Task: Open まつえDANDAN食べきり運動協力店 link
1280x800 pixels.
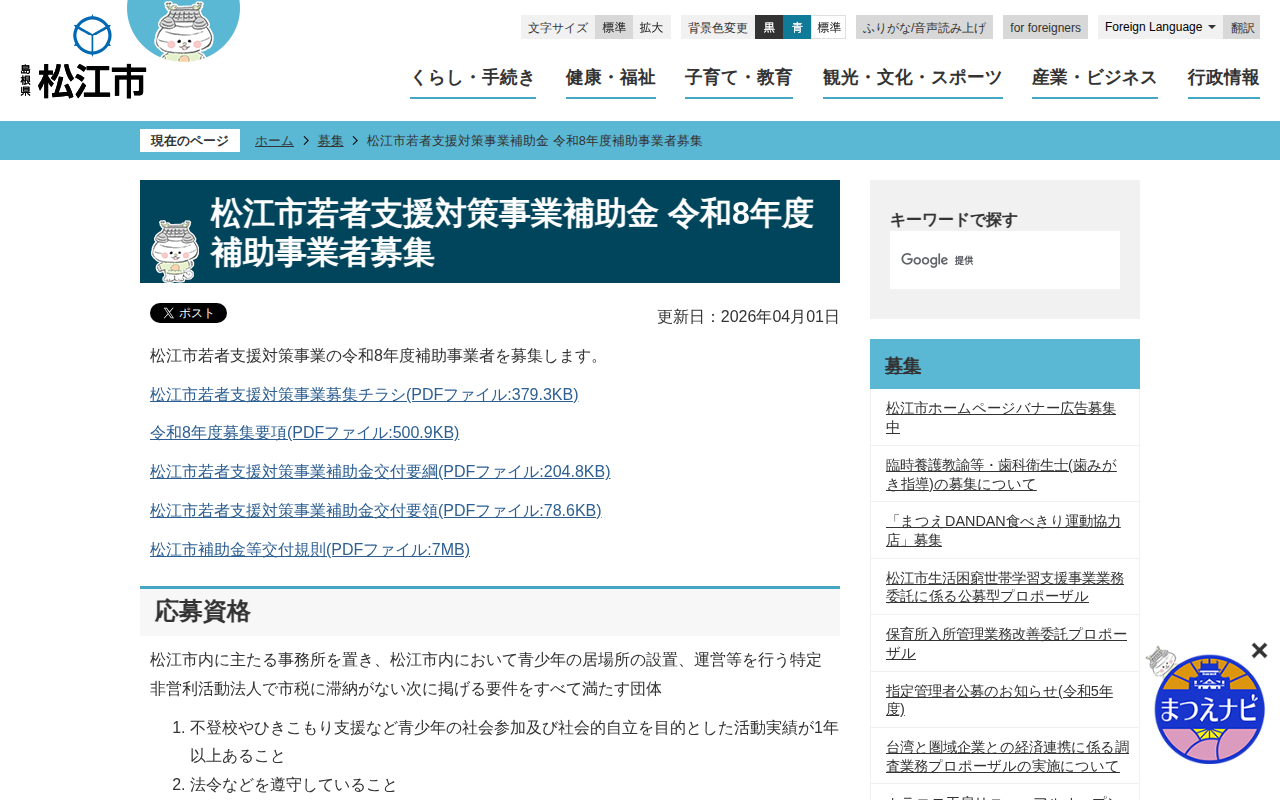Action: tap(1003, 530)
